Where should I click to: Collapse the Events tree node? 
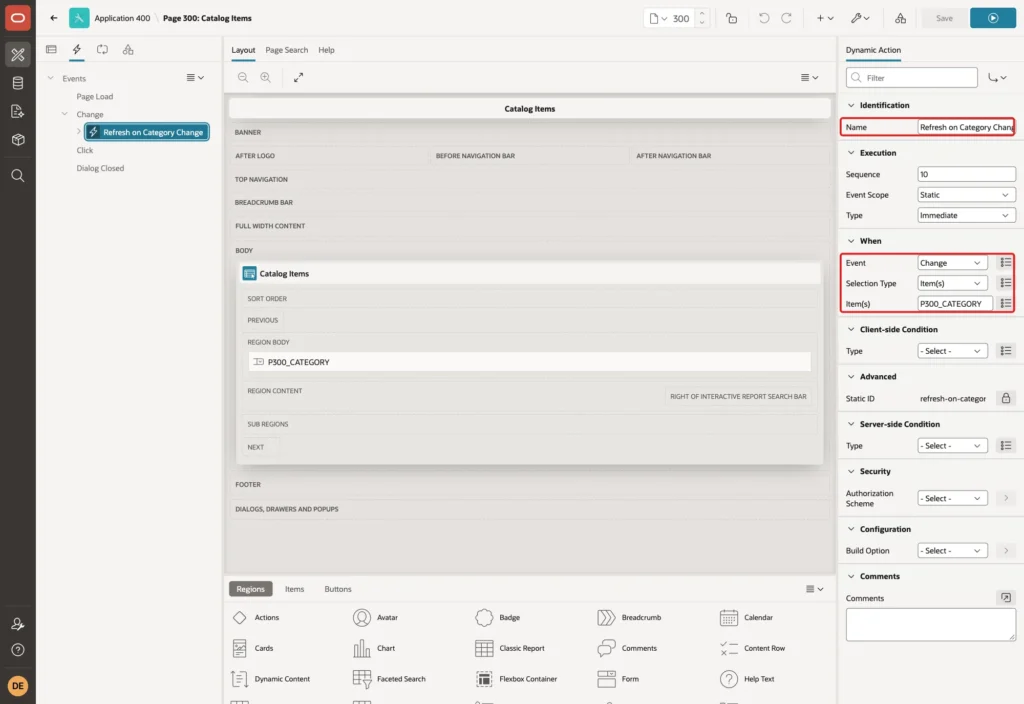50,78
